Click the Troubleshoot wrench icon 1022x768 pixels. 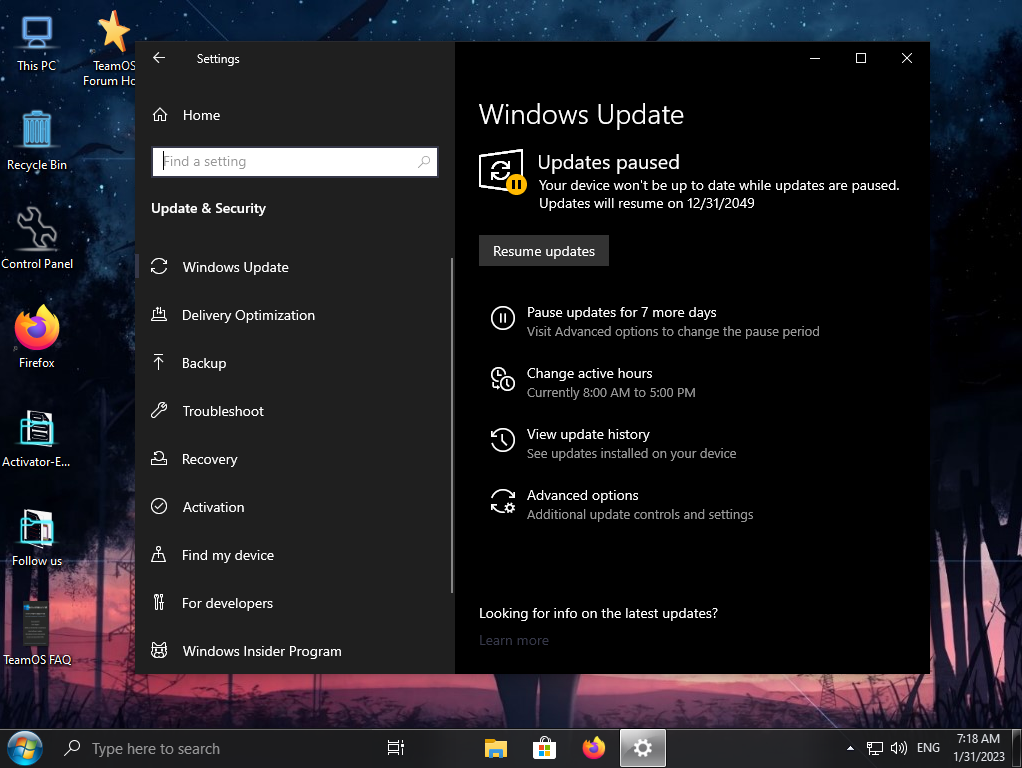click(159, 410)
